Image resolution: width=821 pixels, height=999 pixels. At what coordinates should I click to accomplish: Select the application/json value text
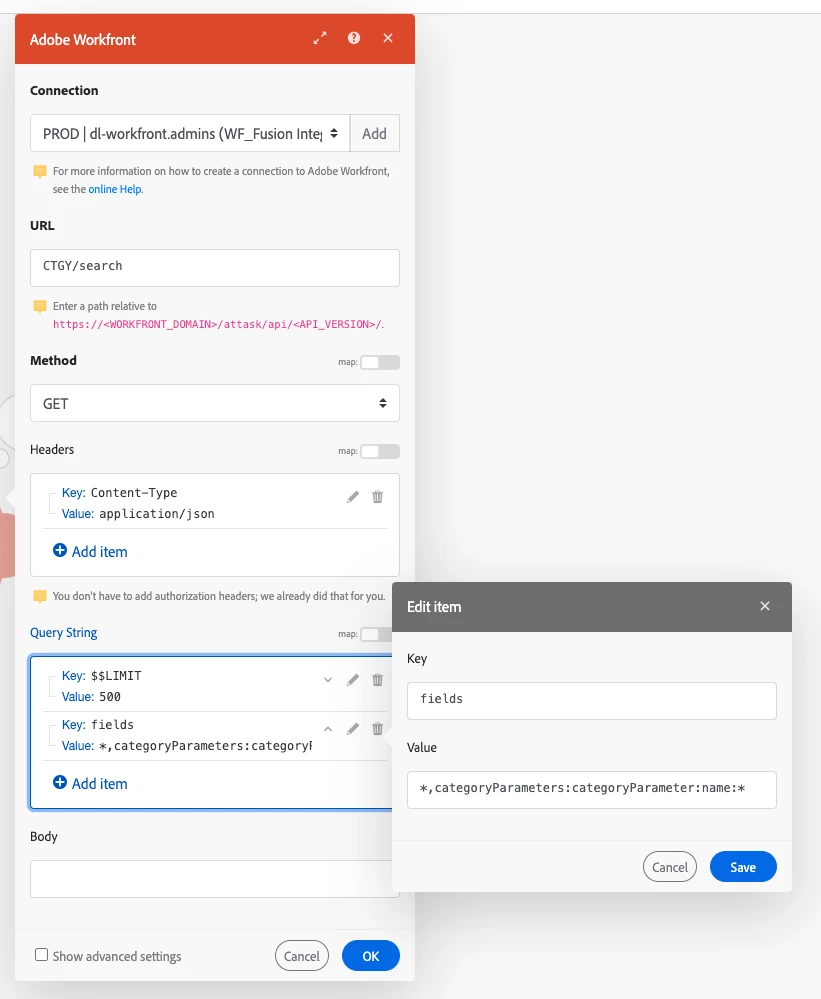point(157,514)
